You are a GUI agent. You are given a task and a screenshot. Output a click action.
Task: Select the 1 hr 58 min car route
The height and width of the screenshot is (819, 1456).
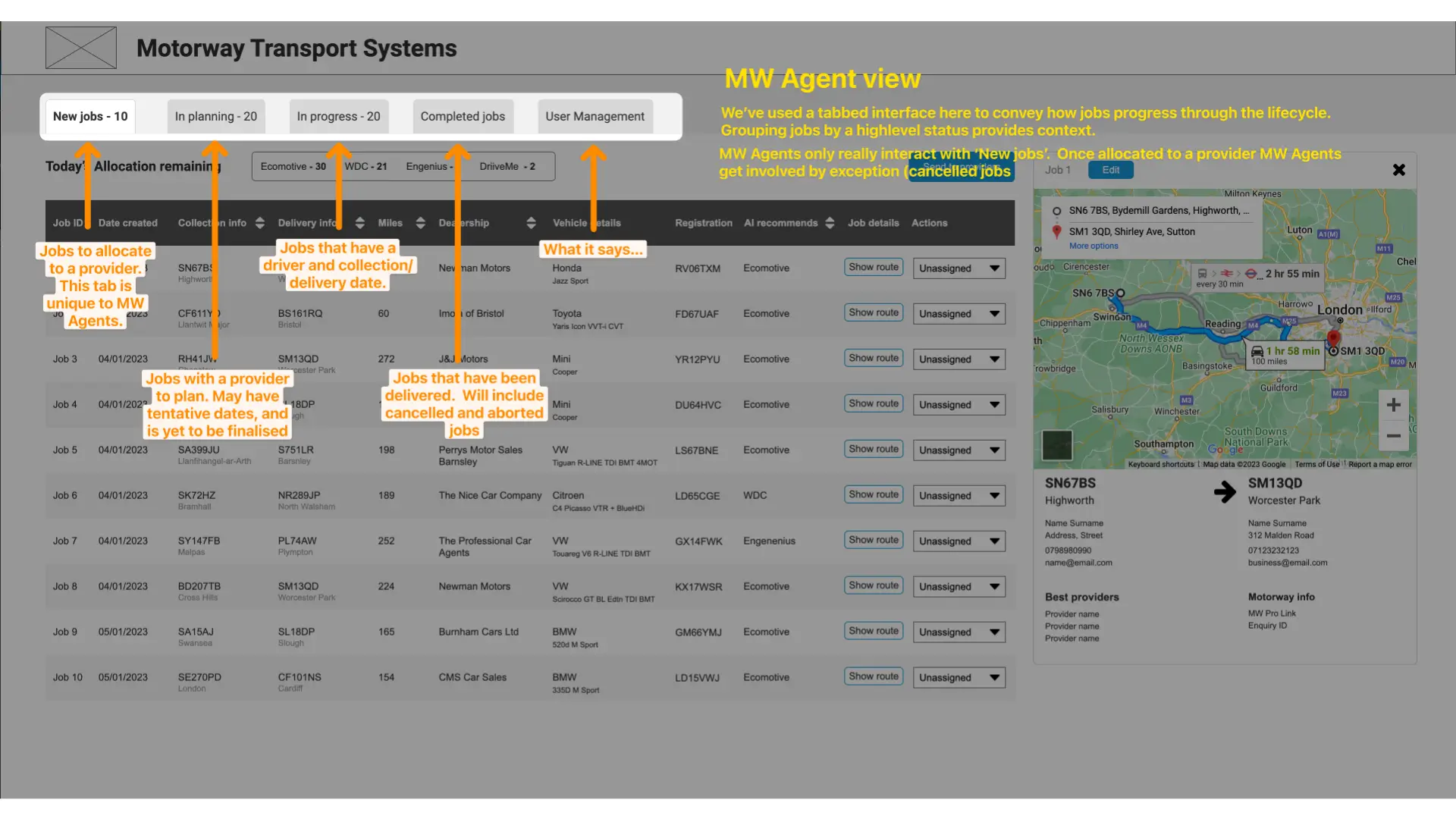pos(1285,355)
